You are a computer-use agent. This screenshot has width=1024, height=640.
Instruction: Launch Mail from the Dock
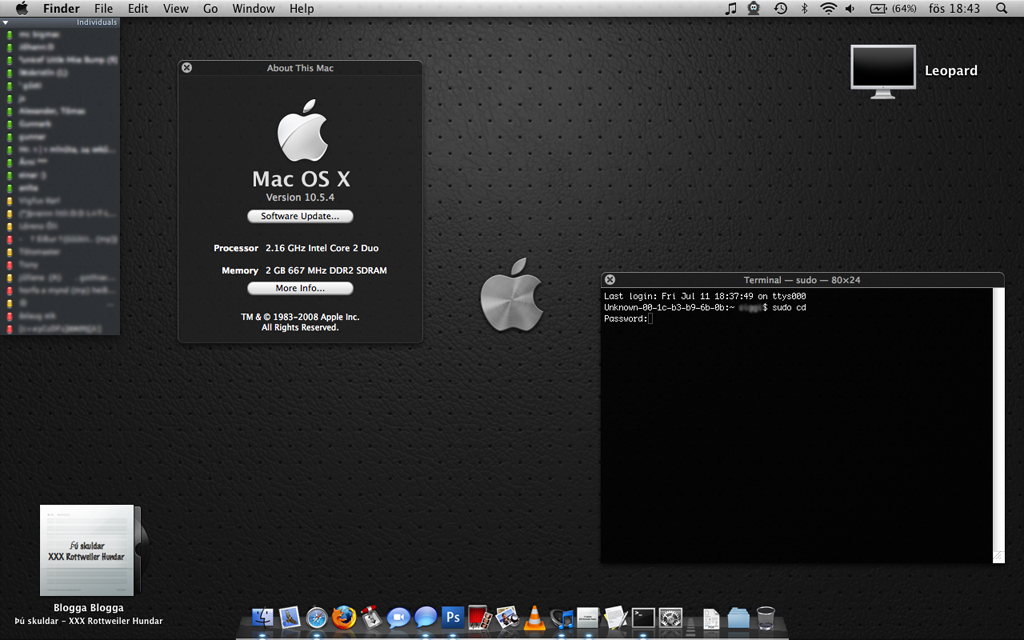(289, 616)
